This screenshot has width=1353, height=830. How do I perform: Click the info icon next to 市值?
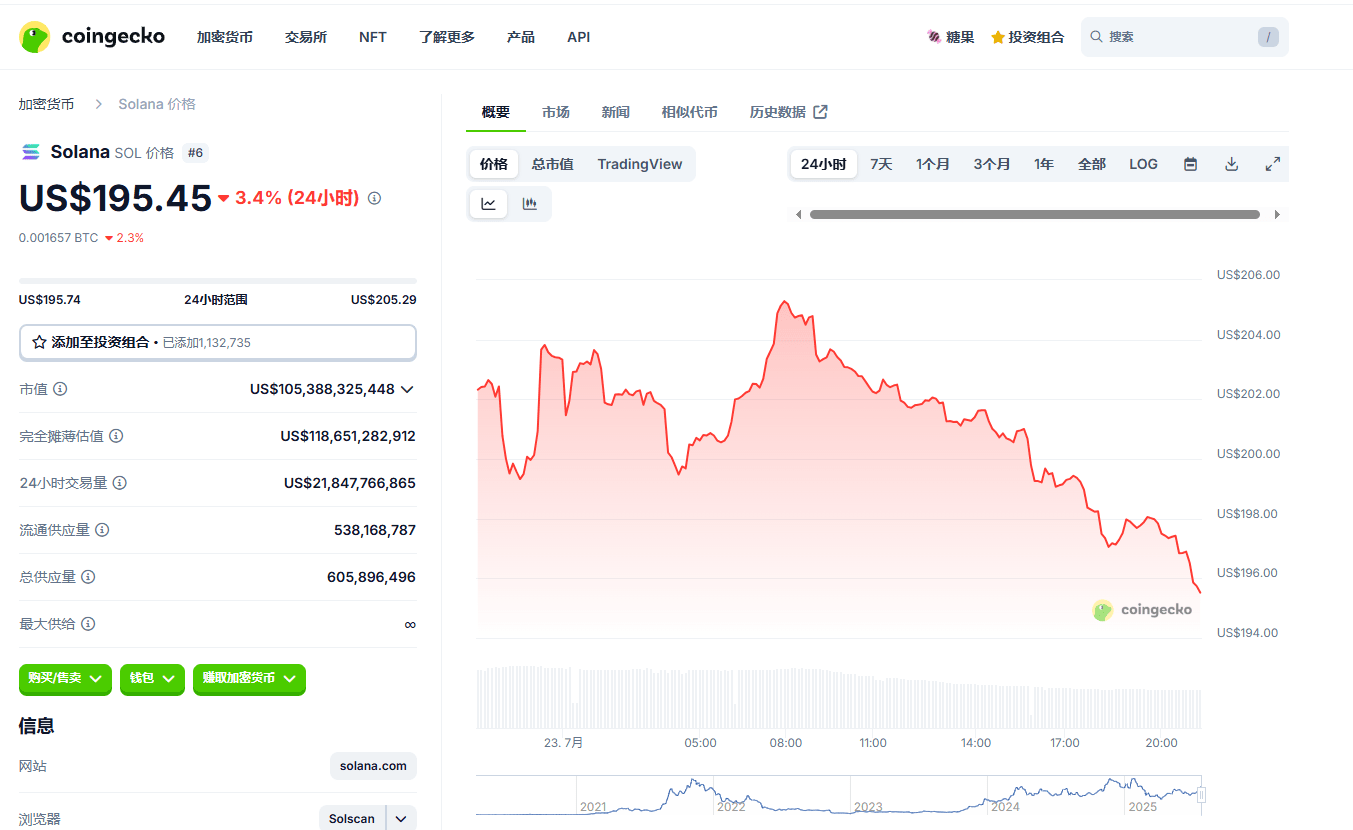pyautogui.click(x=60, y=389)
